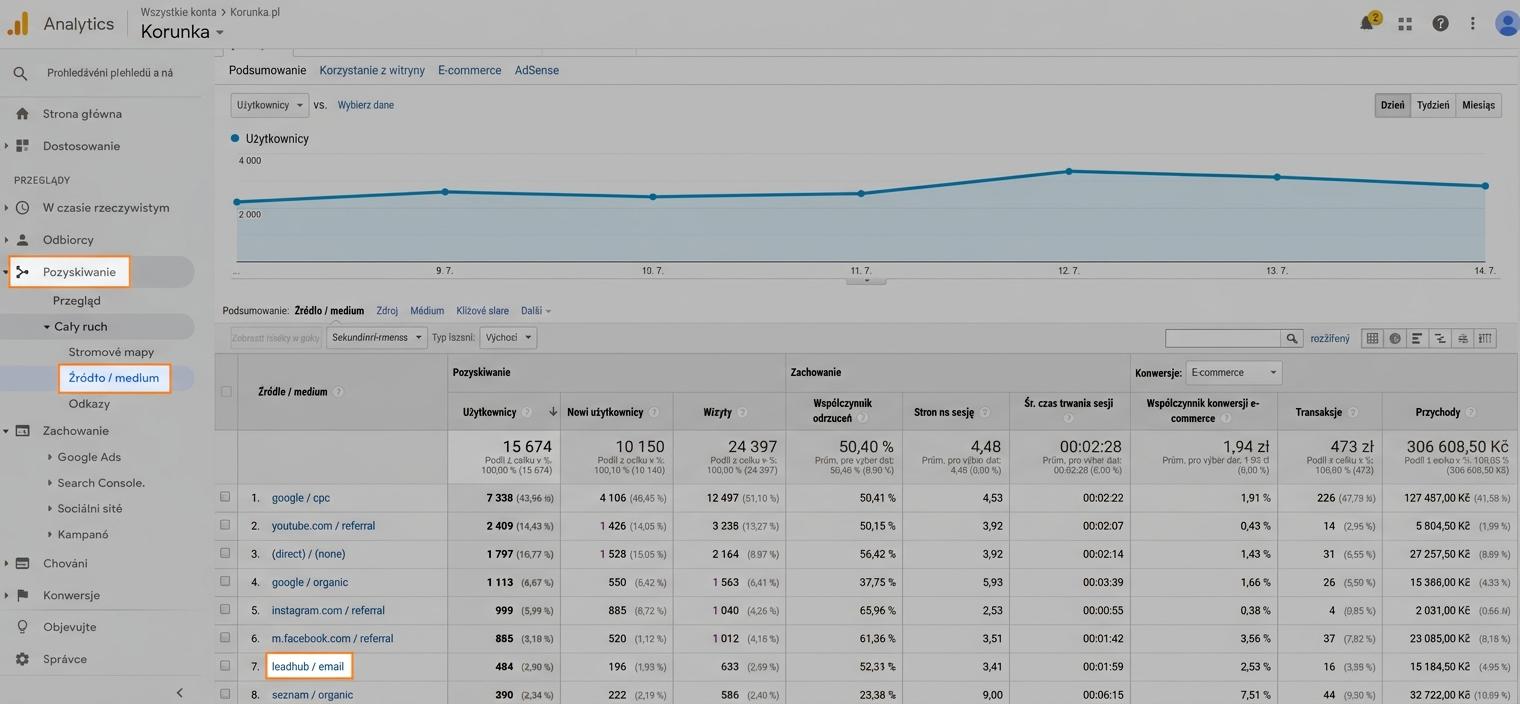Image resolution: width=1520 pixels, height=704 pixels.
Task: Check the instagram.com / referral row checkbox
Action: tap(225, 609)
